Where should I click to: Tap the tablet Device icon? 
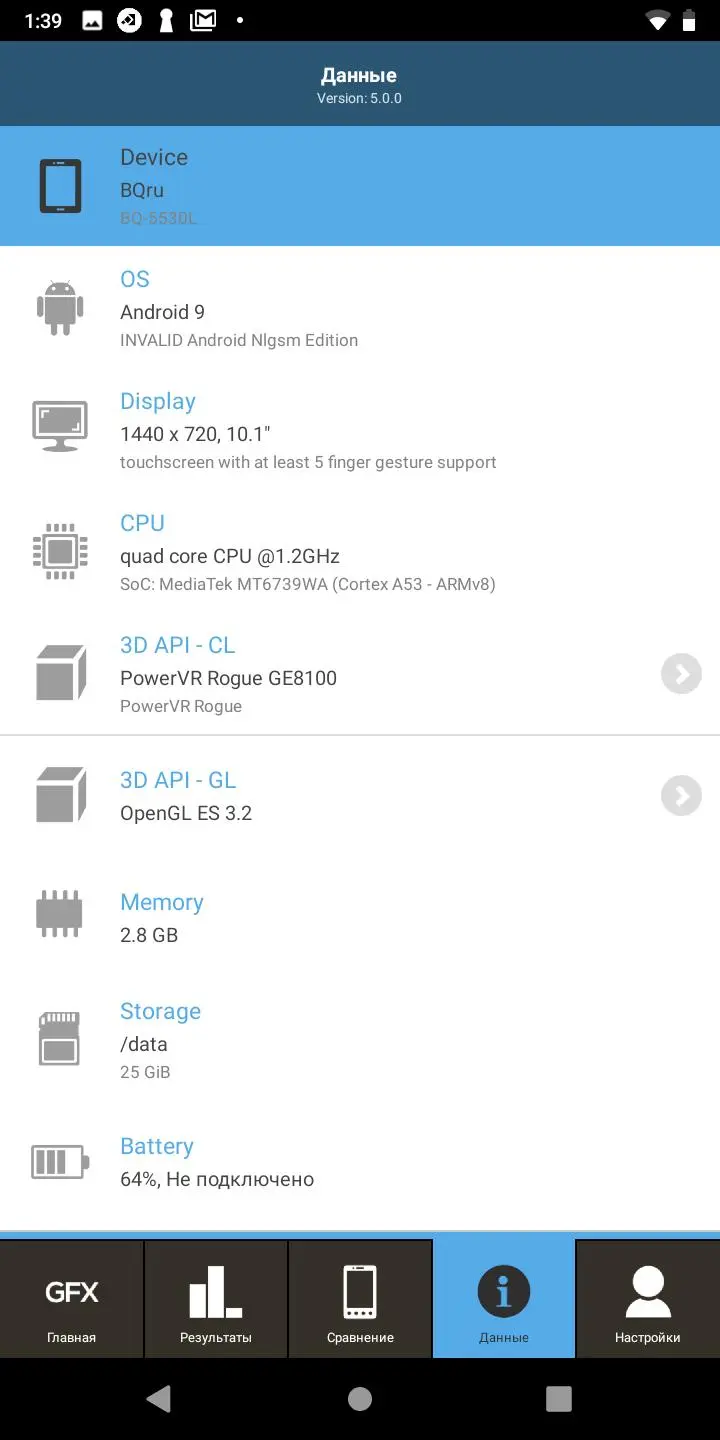click(x=60, y=186)
